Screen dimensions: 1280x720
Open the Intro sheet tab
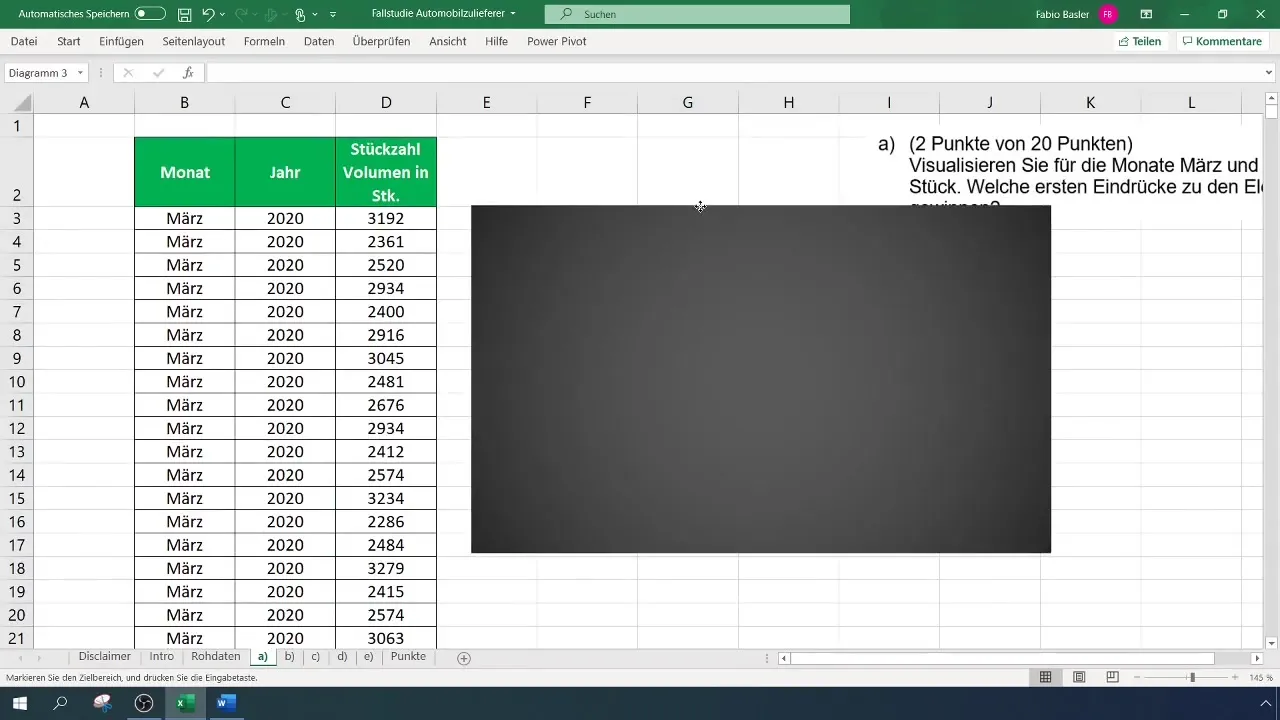(x=162, y=657)
